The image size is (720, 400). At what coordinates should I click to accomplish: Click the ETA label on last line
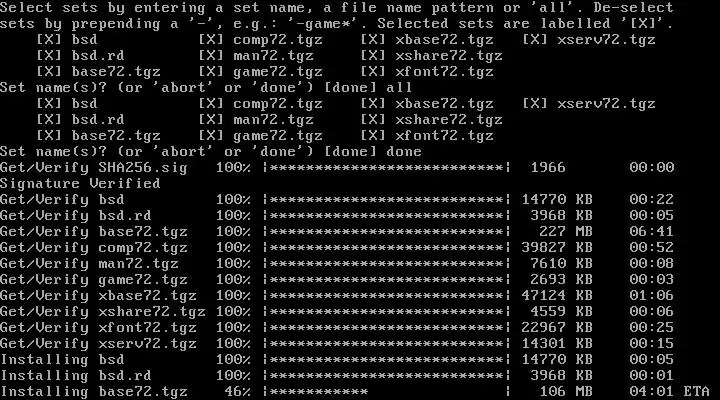[x=697, y=392]
